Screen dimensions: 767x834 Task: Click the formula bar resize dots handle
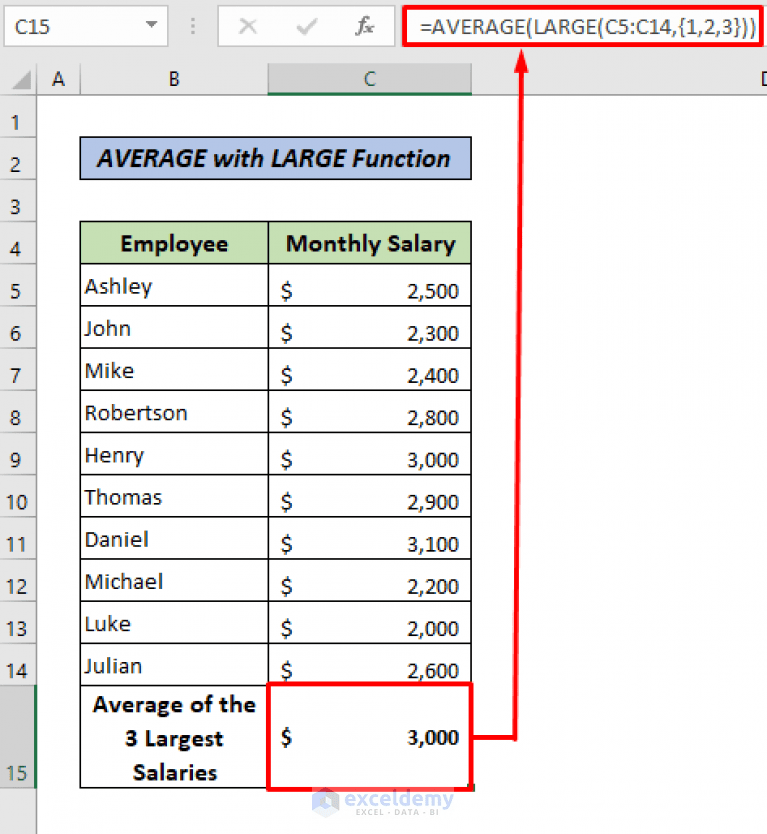[x=193, y=26]
